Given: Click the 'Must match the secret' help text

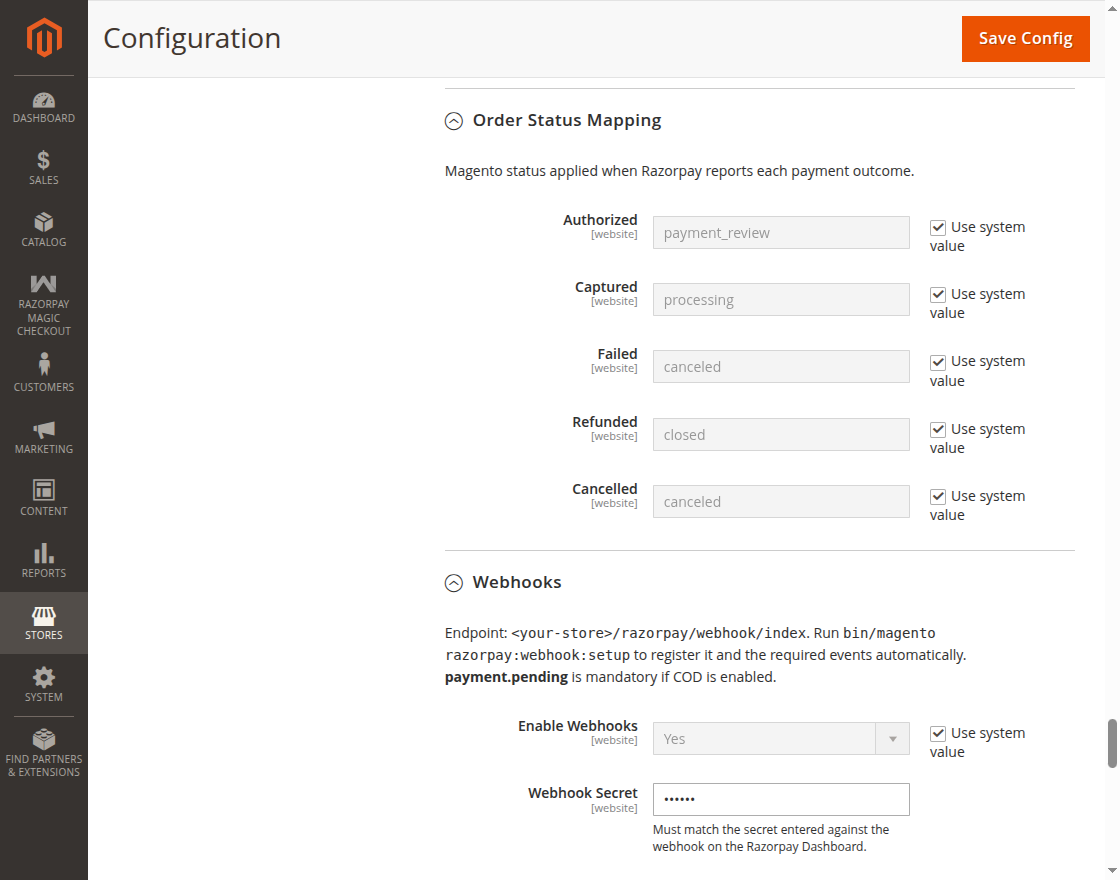Looking at the screenshot, I should 771,838.
